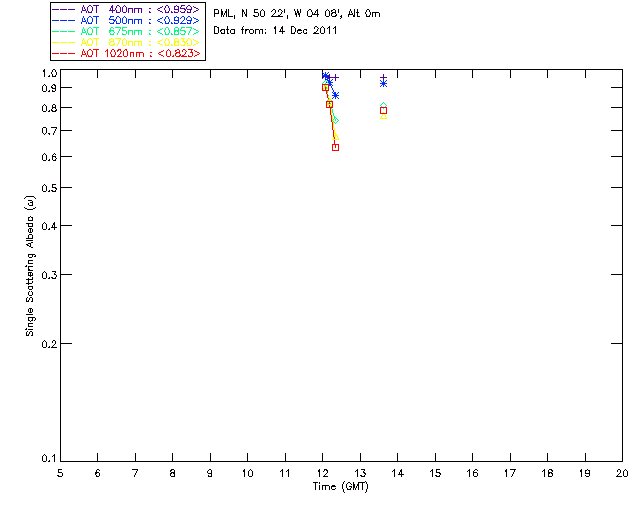Click x-axis tick label 16

click(x=472, y=473)
